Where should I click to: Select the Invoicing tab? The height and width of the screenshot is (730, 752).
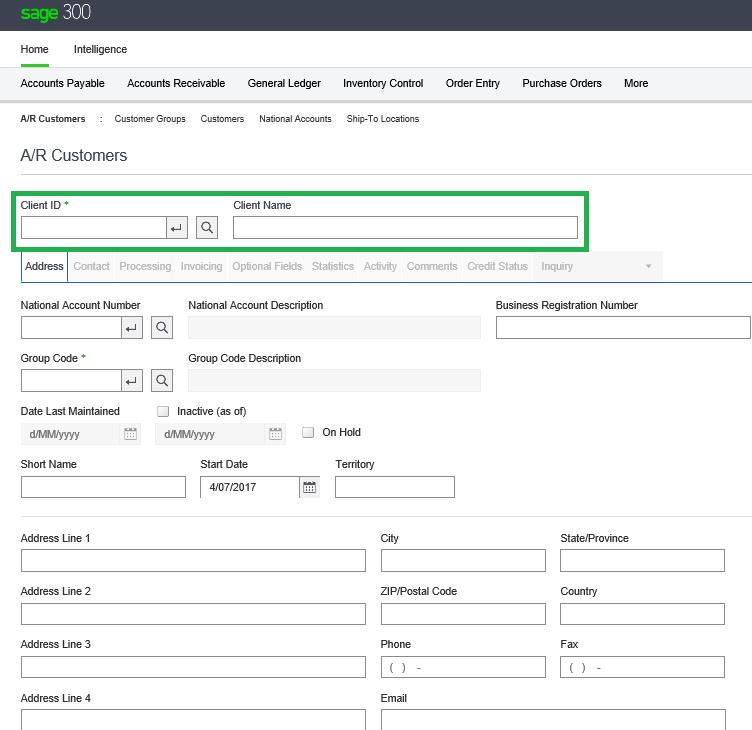[201, 266]
